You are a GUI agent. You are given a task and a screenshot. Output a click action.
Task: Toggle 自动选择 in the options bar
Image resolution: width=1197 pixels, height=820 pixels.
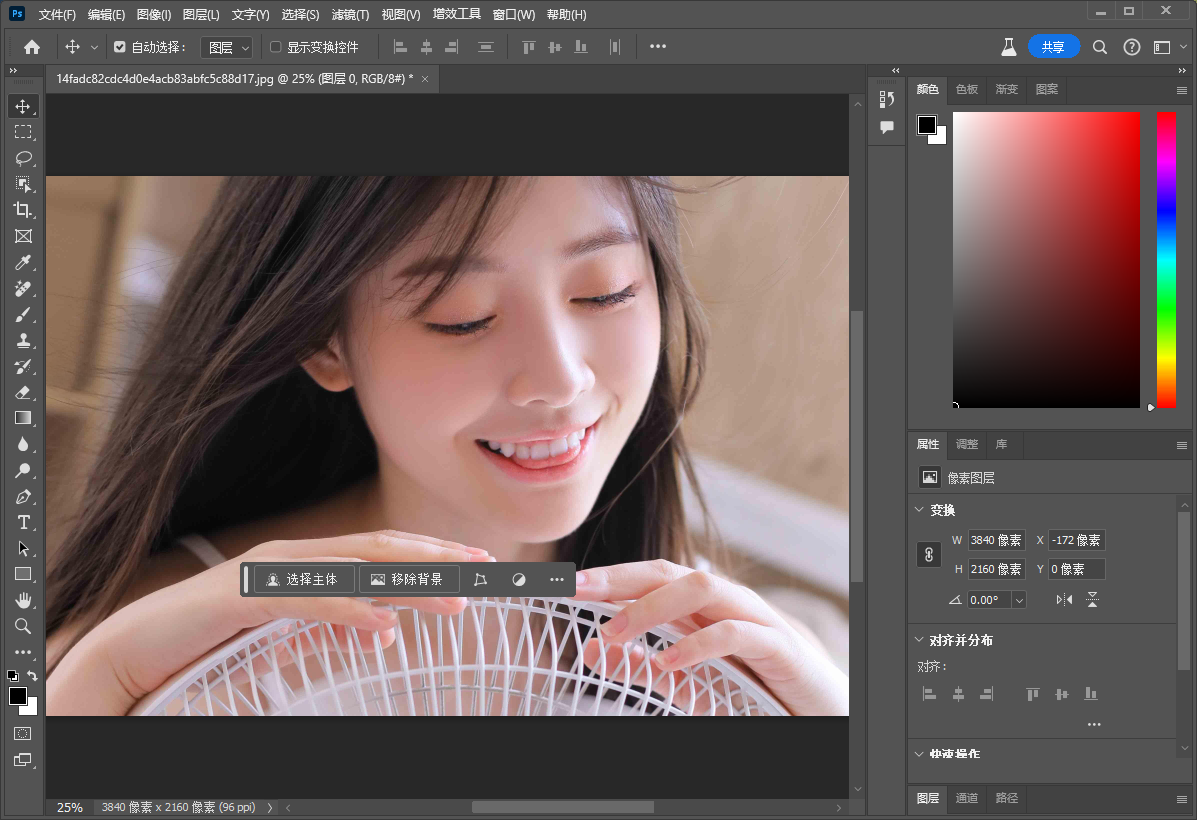tap(117, 46)
